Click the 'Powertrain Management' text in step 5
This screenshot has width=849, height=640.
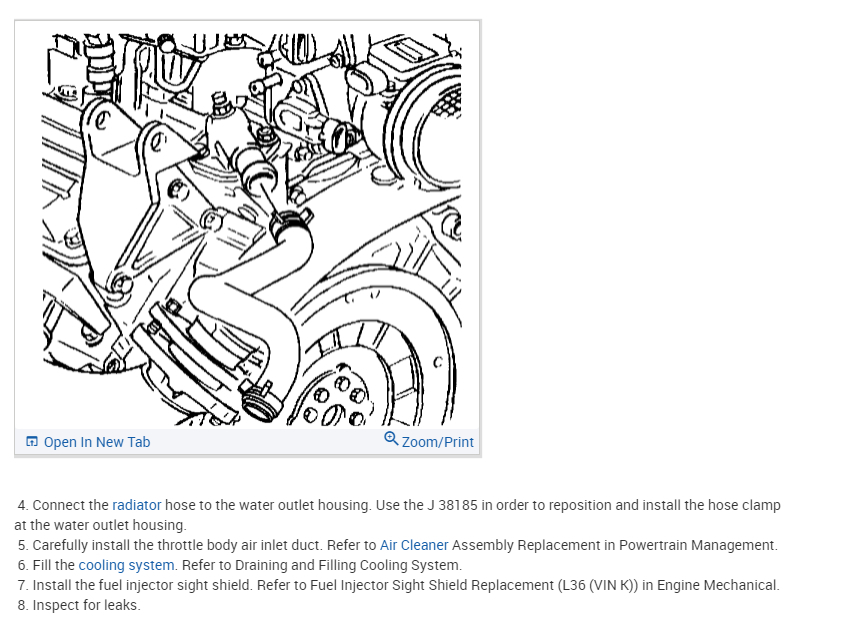click(x=697, y=545)
